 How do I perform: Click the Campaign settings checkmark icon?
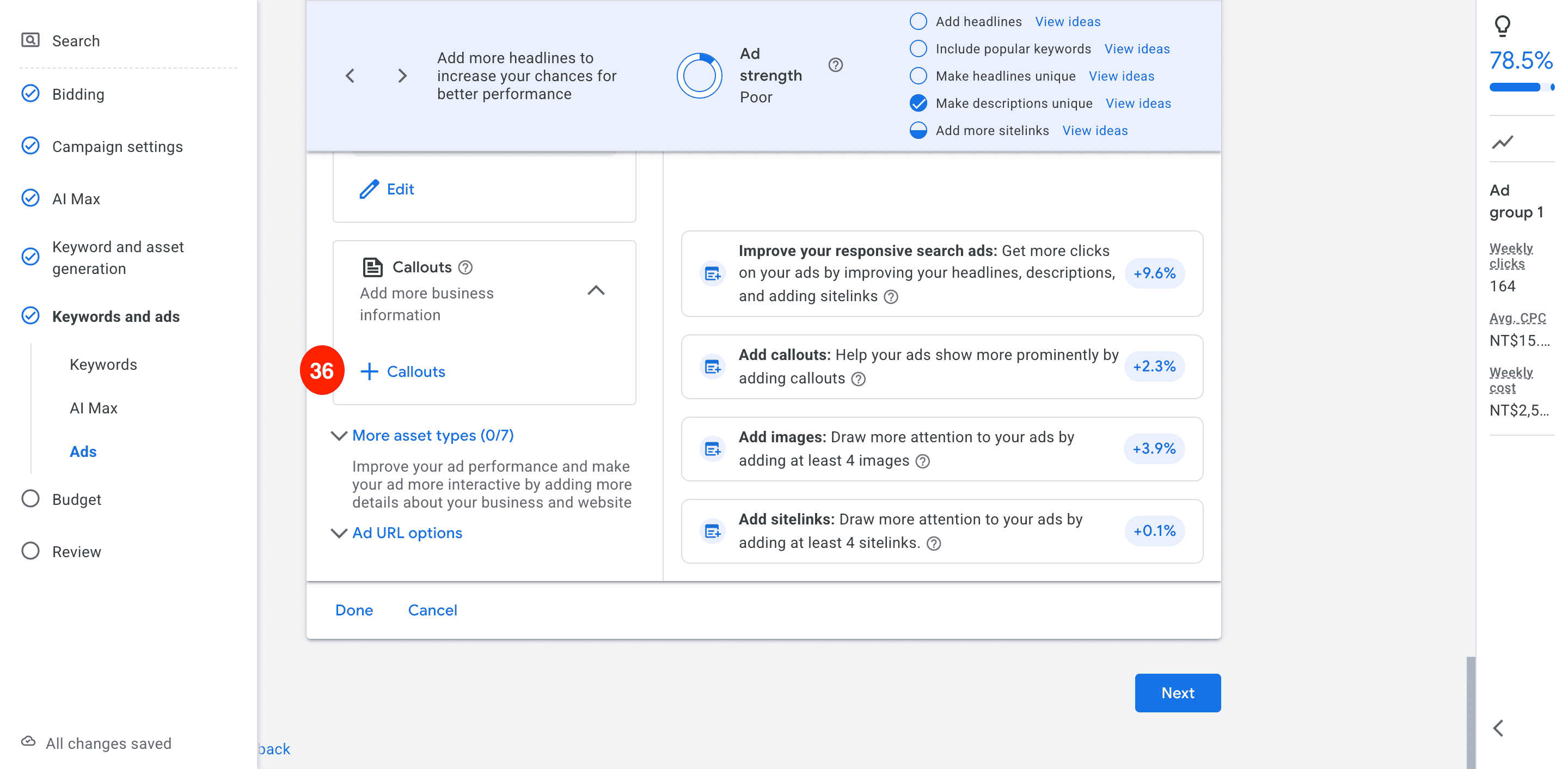click(x=30, y=146)
